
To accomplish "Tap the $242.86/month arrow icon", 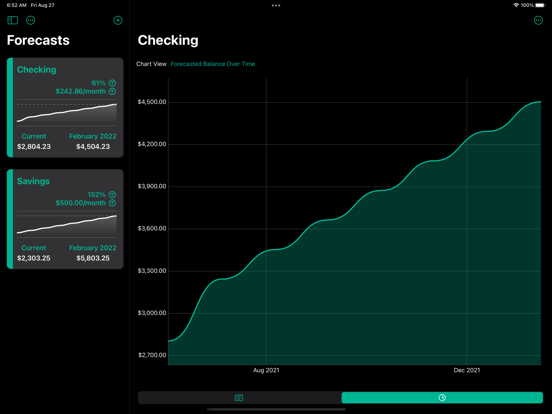I will 112,92.
